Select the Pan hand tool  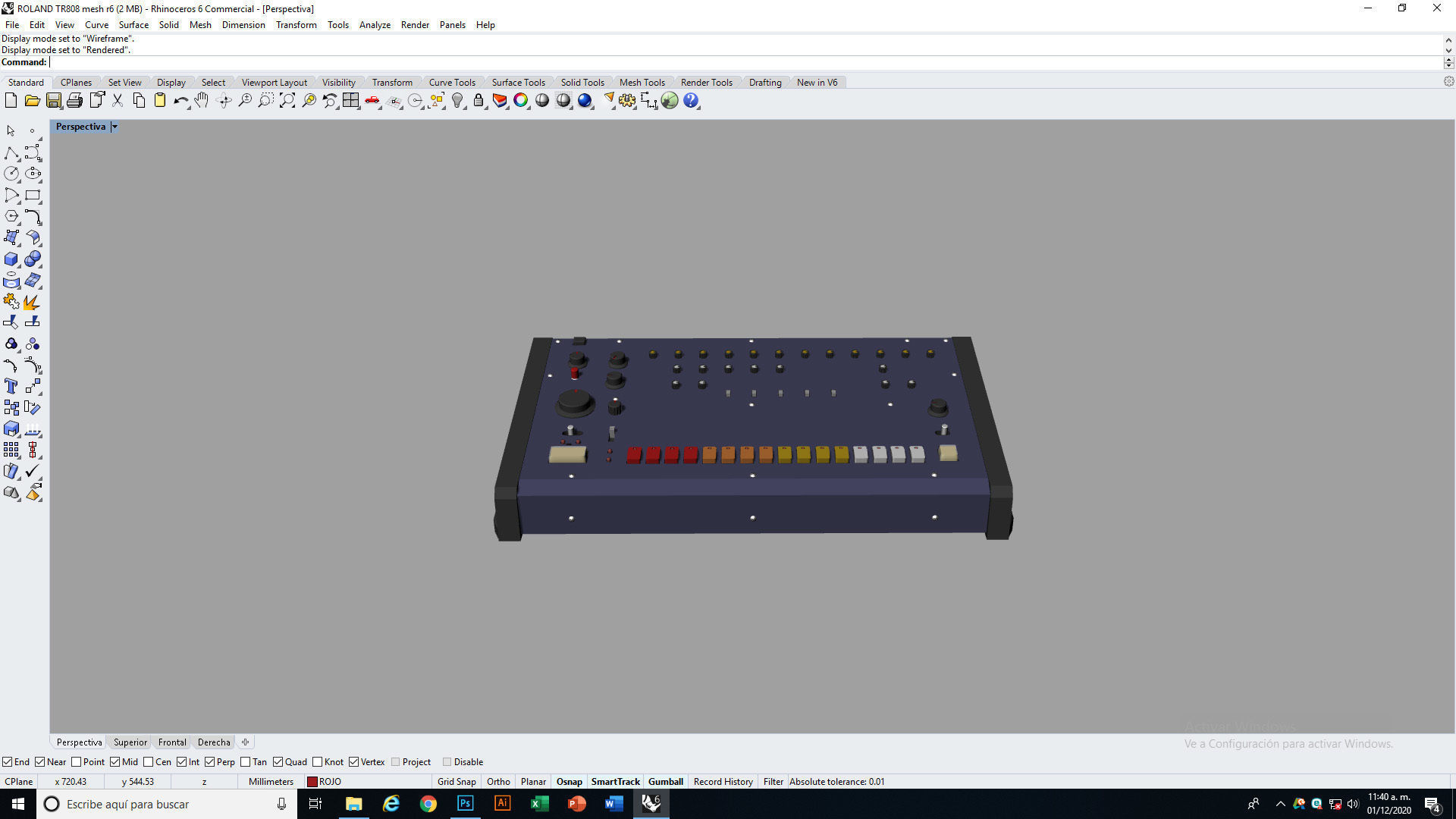point(202,101)
